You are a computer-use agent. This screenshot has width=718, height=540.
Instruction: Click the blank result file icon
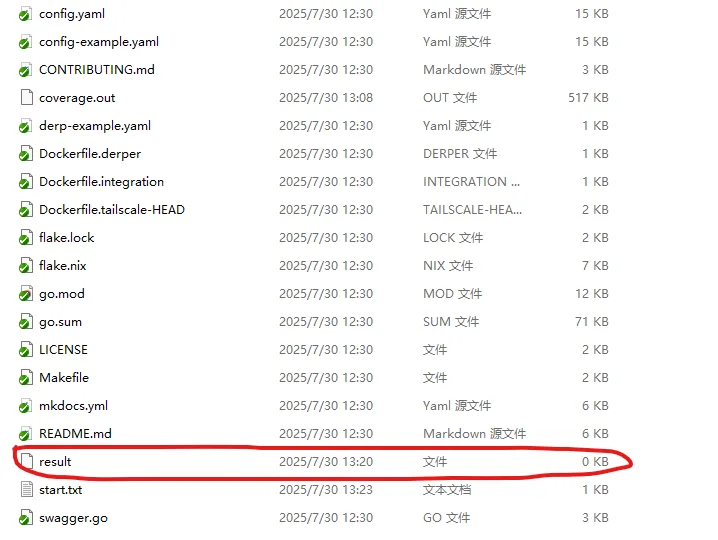26,462
